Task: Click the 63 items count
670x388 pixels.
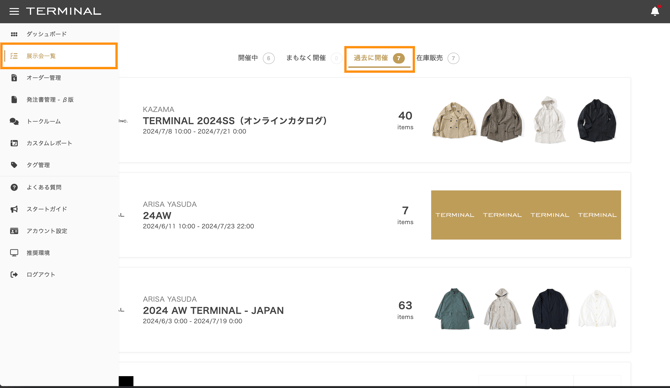Action: click(405, 310)
